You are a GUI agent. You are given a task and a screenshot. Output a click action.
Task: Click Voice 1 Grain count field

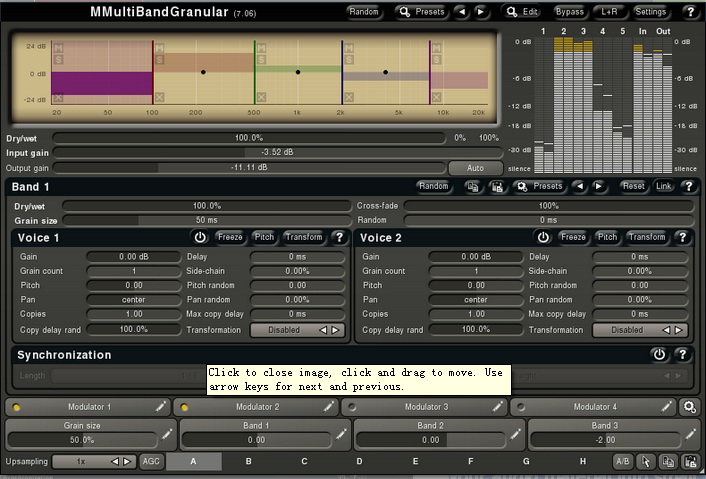134,271
